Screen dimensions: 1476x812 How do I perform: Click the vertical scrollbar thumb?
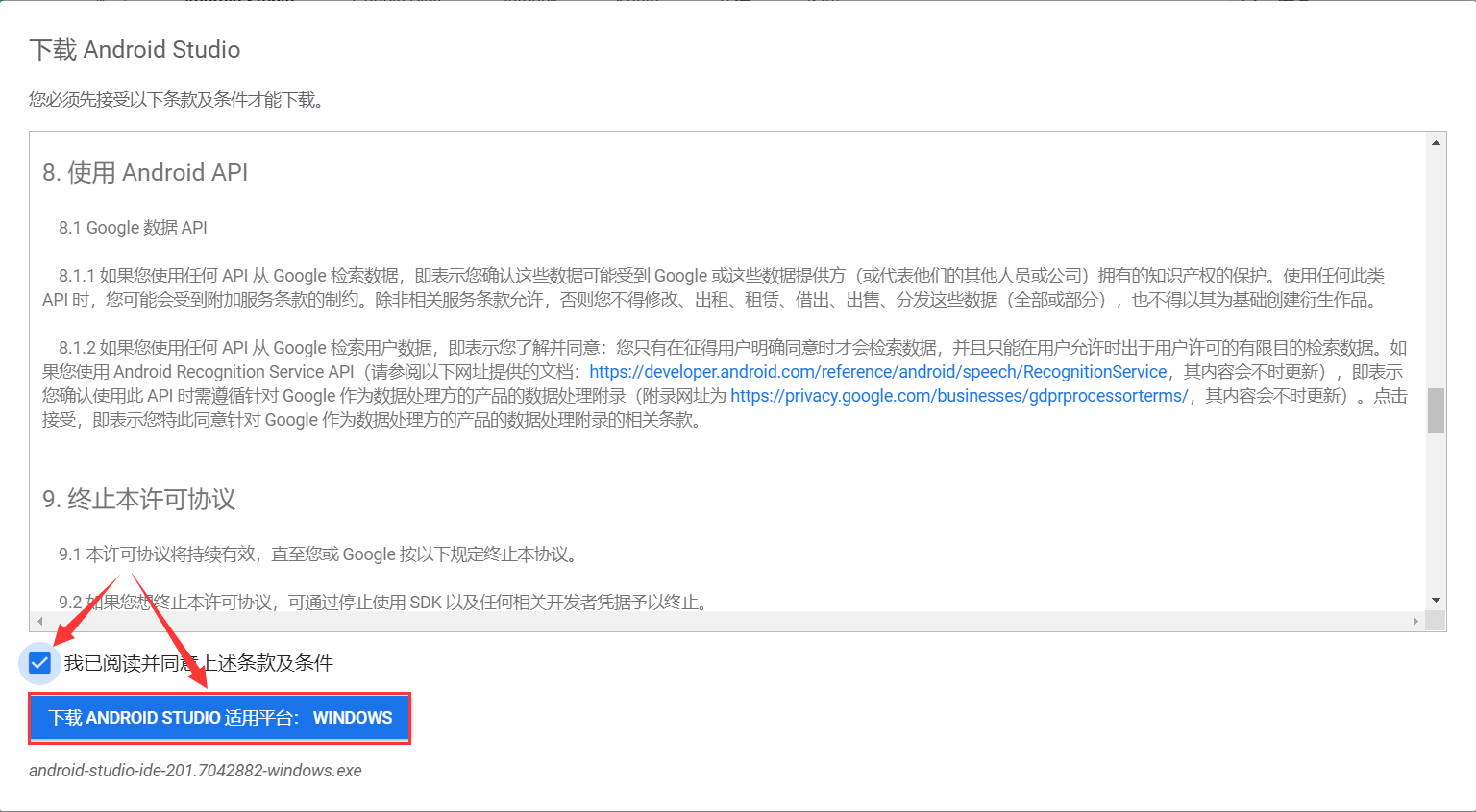point(1436,411)
